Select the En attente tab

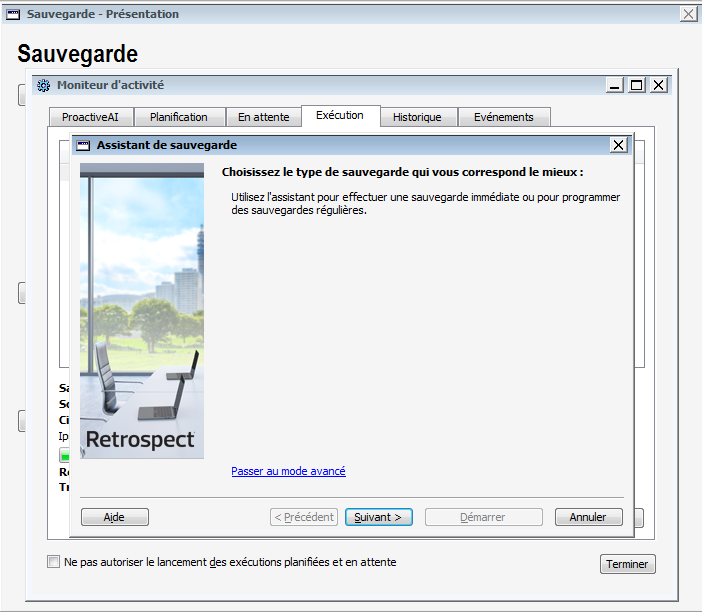263,117
